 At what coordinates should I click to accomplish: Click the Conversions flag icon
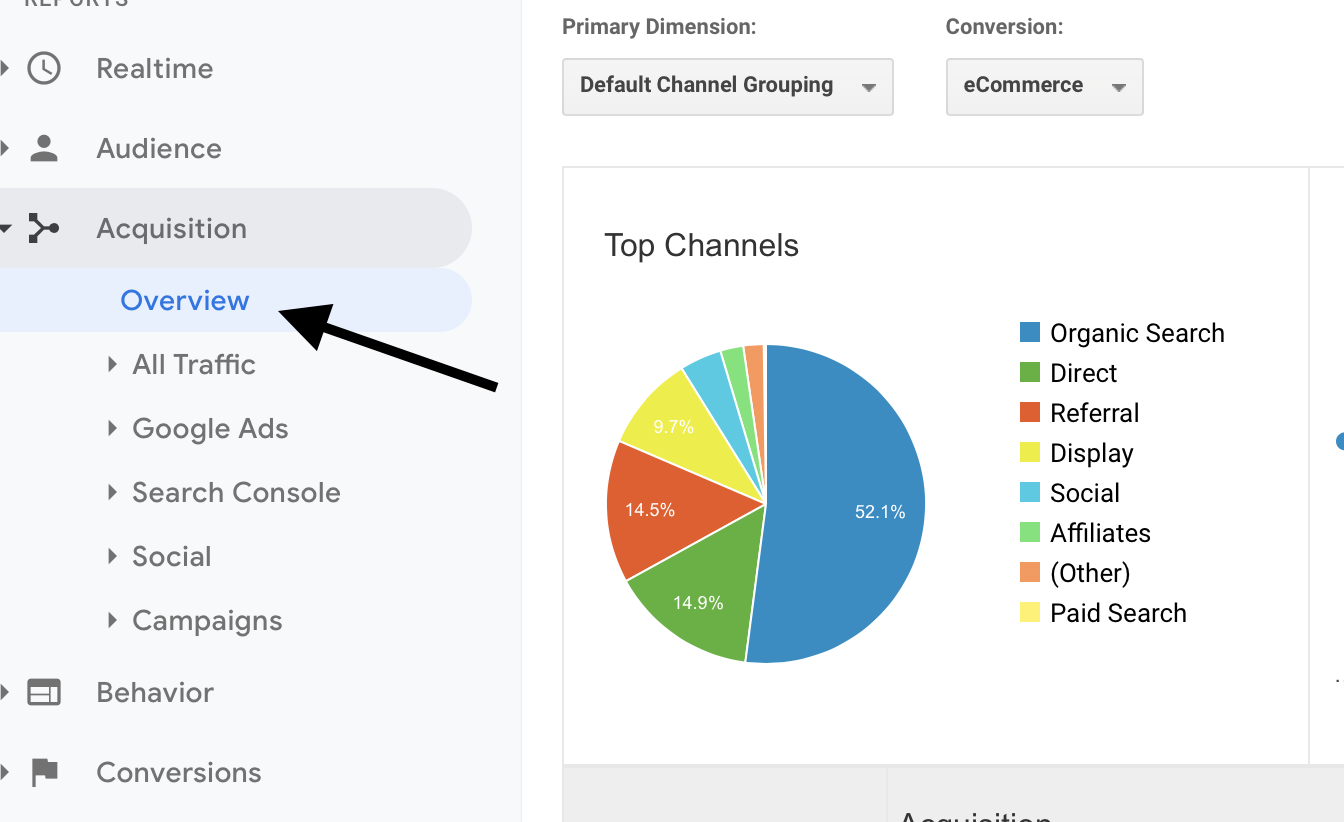pyautogui.click(x=44, y=772)
